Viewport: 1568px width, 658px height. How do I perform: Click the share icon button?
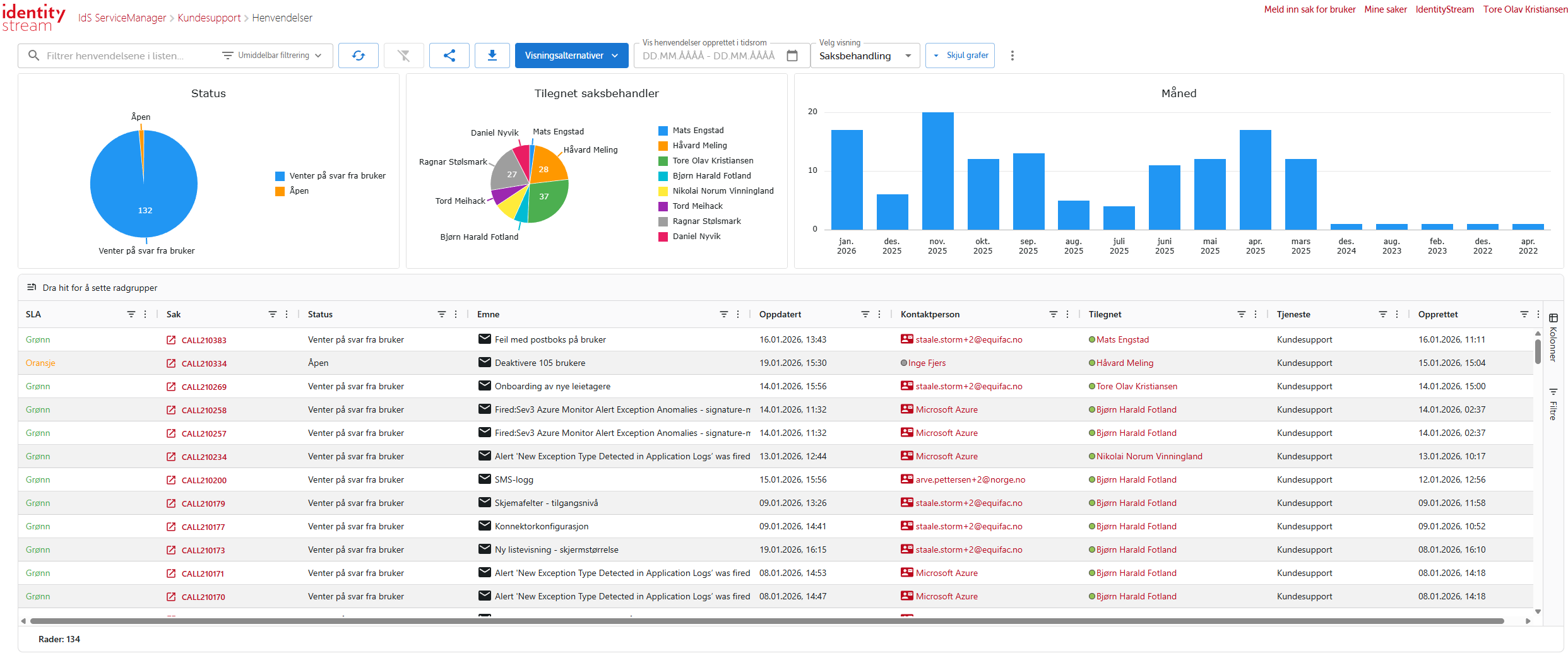(449, 56)
